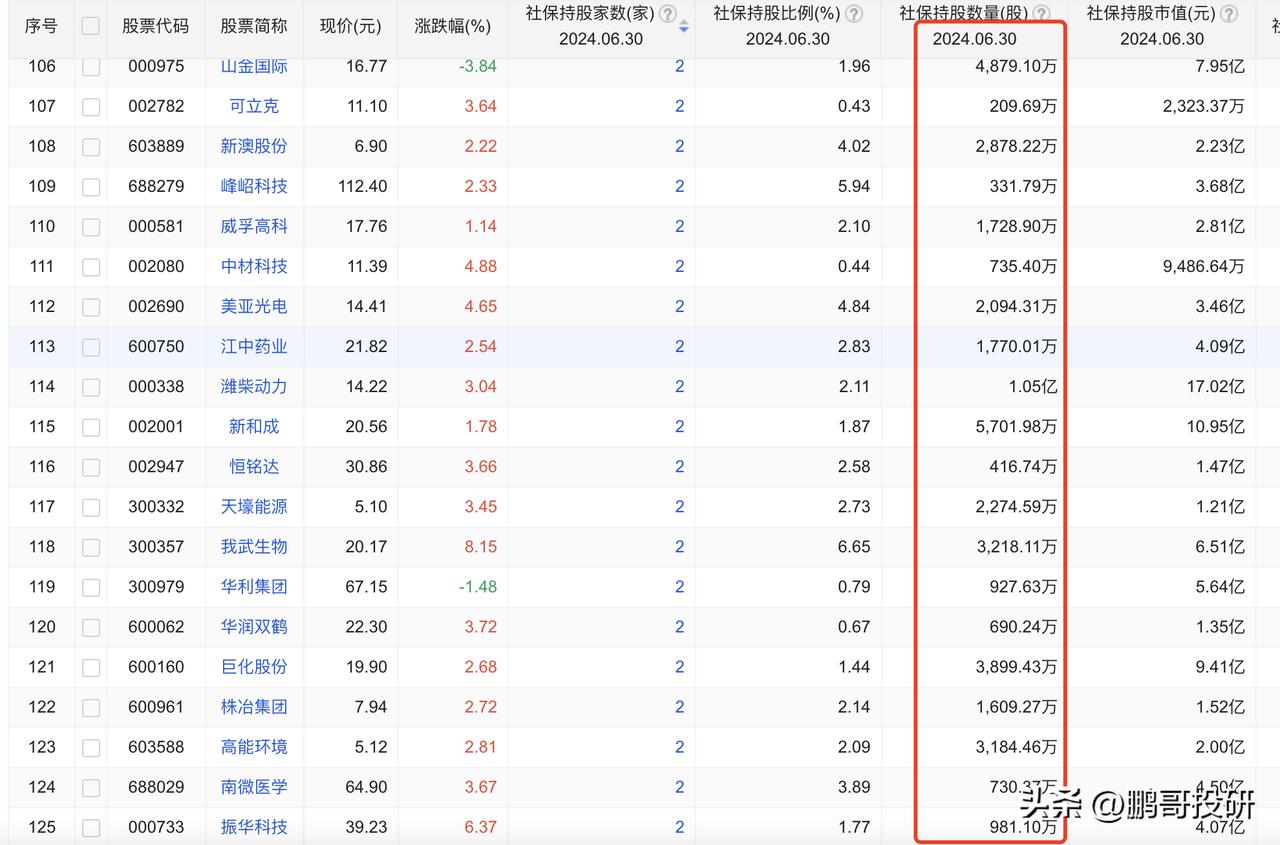Screen dimensions: 1280x845
Task: Open stock link 威孚高科
Action: (254, 226)
